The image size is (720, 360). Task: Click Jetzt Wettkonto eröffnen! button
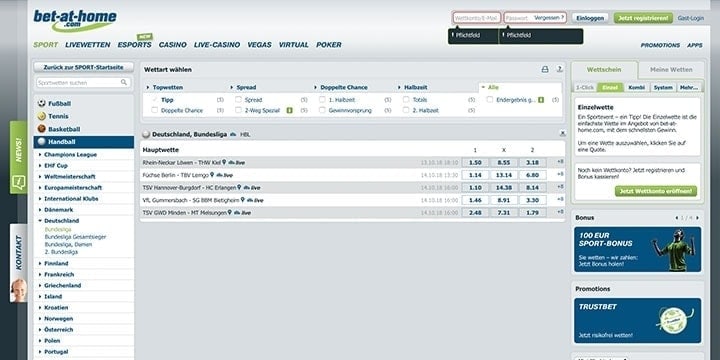pos(656,191)
